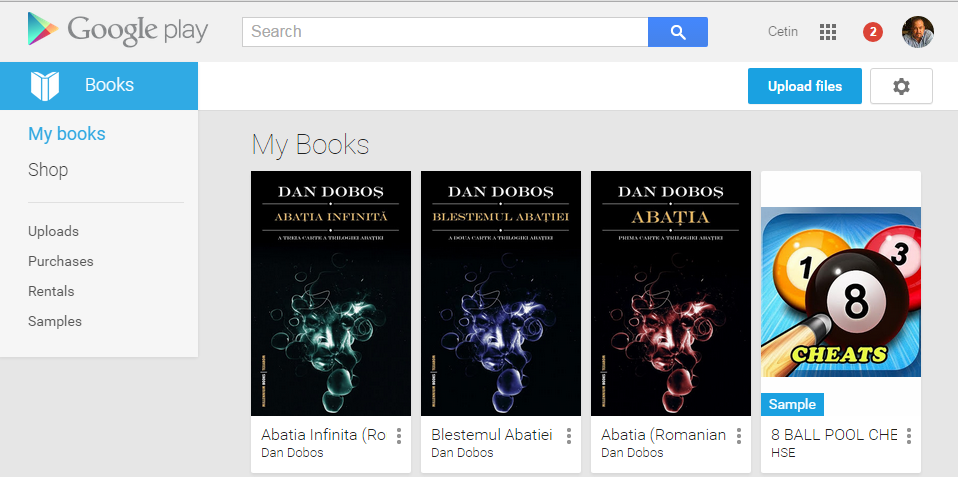Viewport: 958px width, 477px height.
Task: Select My books in sidebar
Action: (x=67, y=134)
